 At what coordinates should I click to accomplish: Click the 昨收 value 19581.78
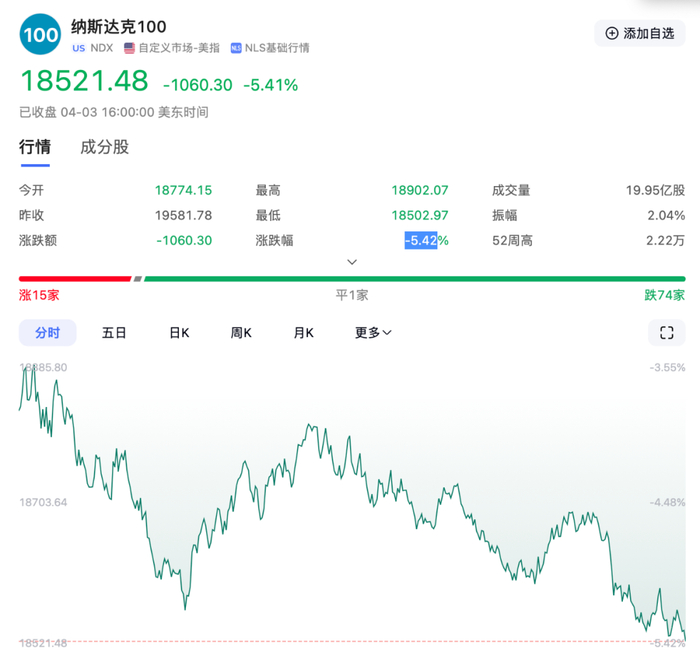click(x=183, y=216)
